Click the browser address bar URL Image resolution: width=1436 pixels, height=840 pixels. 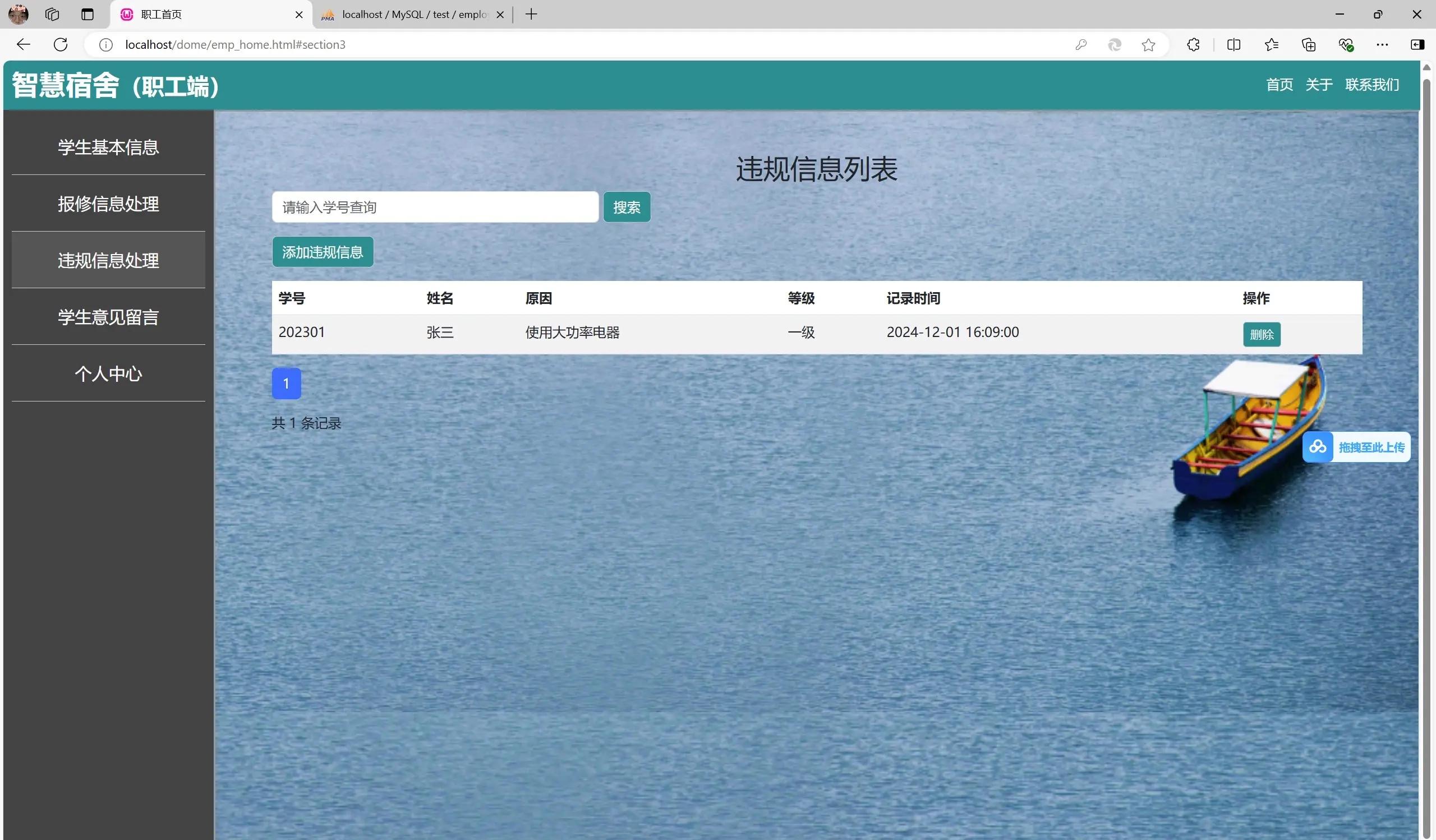pos(235,44)
